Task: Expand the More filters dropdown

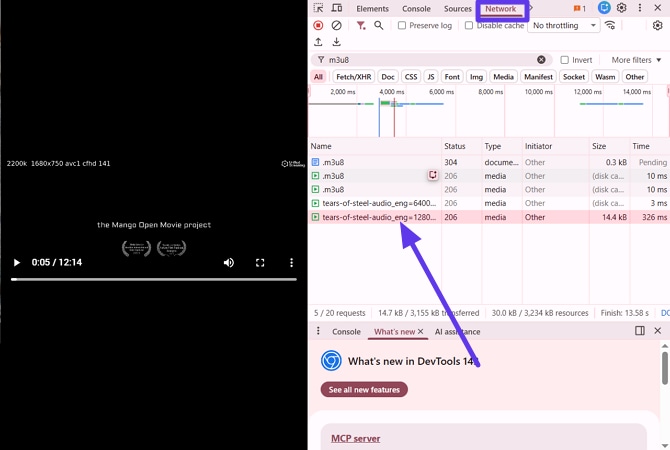Action: (x=636, y=60)
